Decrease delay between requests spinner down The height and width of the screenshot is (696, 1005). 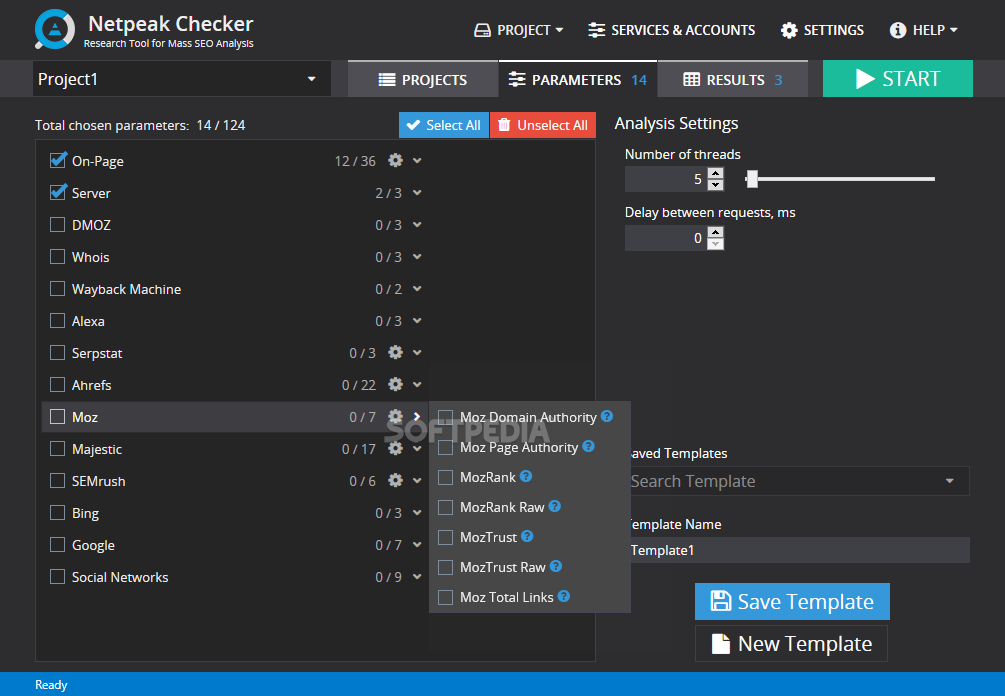coord(716,244)
